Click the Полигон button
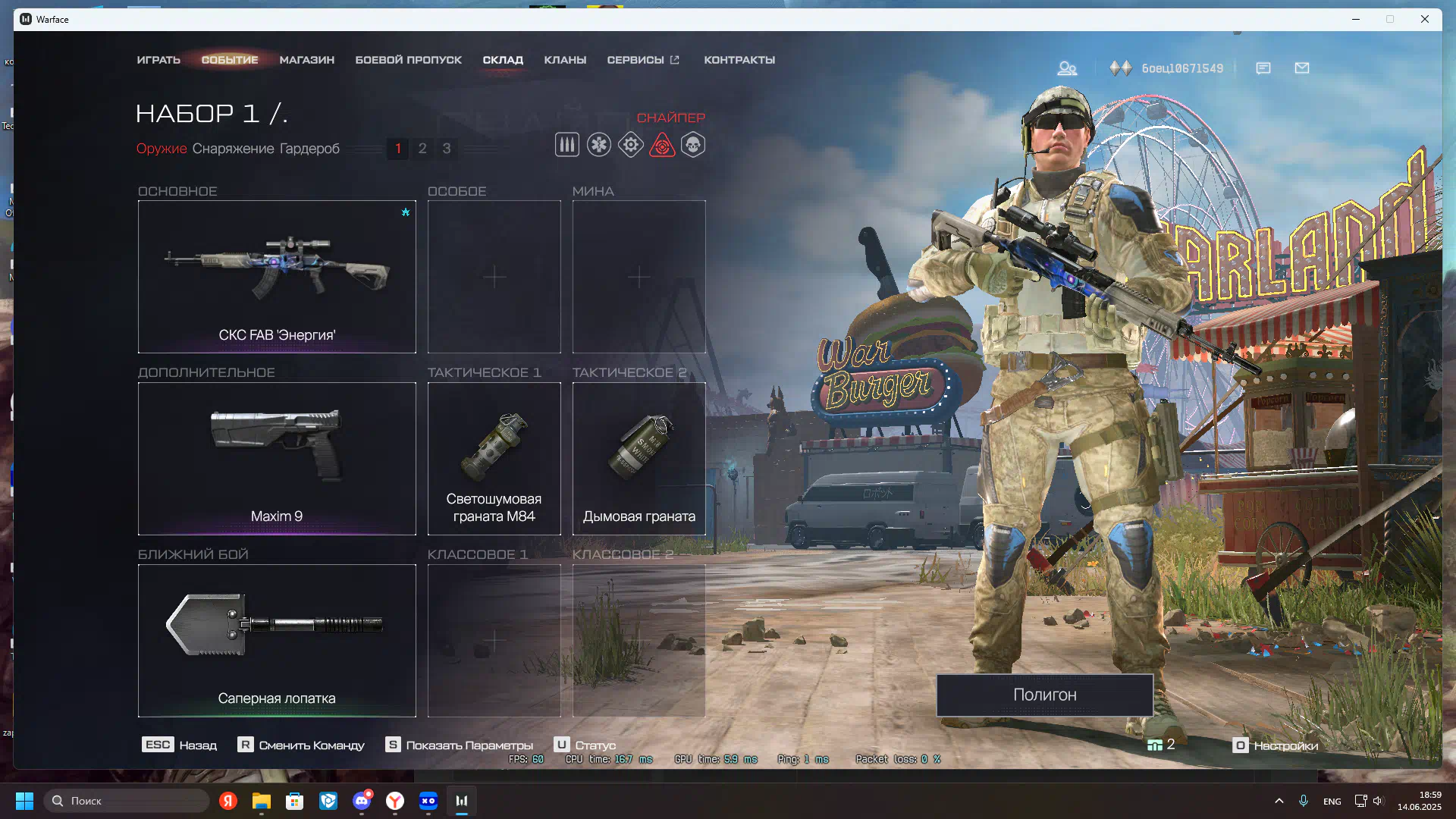1456x819 pixels. (x=1045, y=695)
